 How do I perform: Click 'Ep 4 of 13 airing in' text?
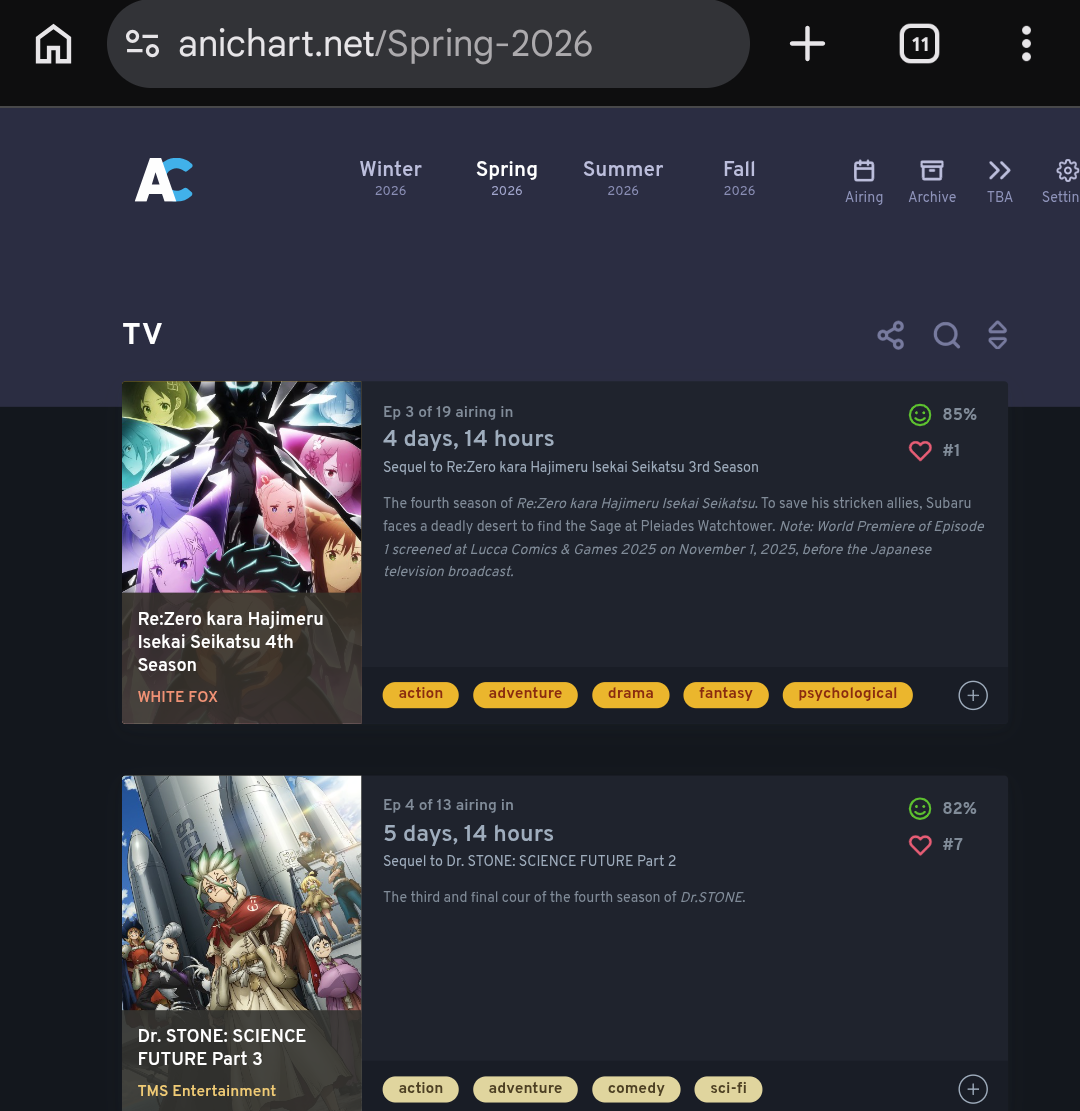(448, 805)
